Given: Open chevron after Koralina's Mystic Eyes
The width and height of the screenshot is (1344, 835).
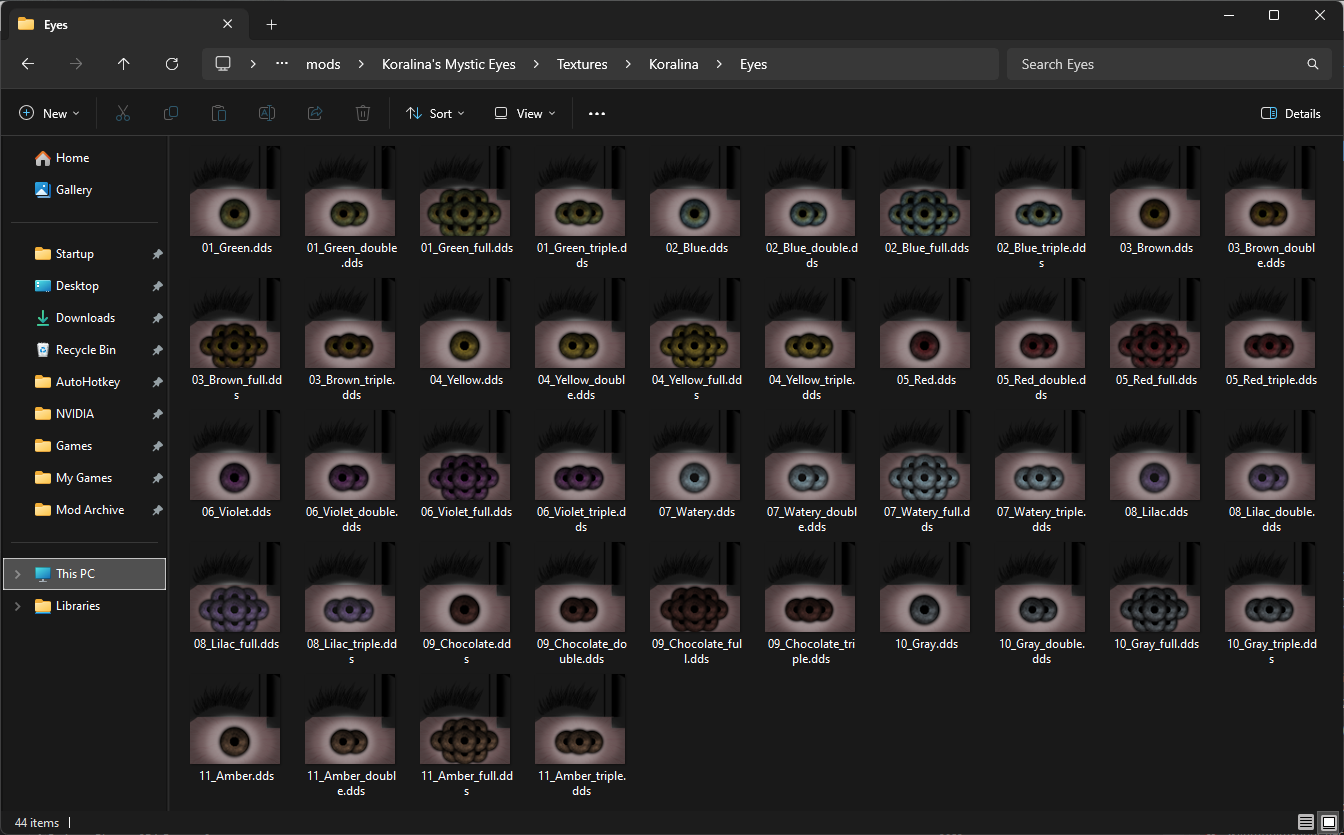Looking at the screenshot, I should click(x=536, y=64).
